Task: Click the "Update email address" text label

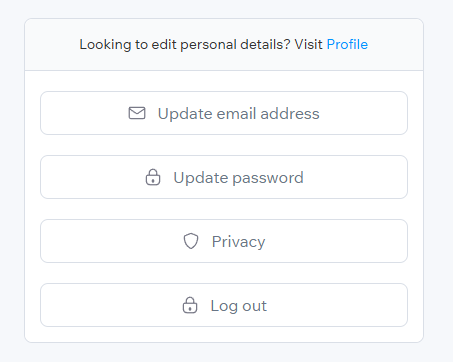Action: click(x=239, y=114)
